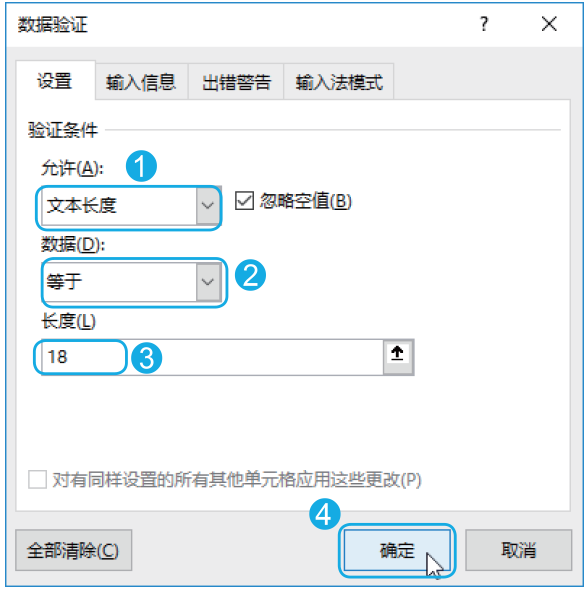The height and width of the screenshot is (595, 588).
Task: Toggle the 忽略空值(B) checkbox
Action: 244,201
